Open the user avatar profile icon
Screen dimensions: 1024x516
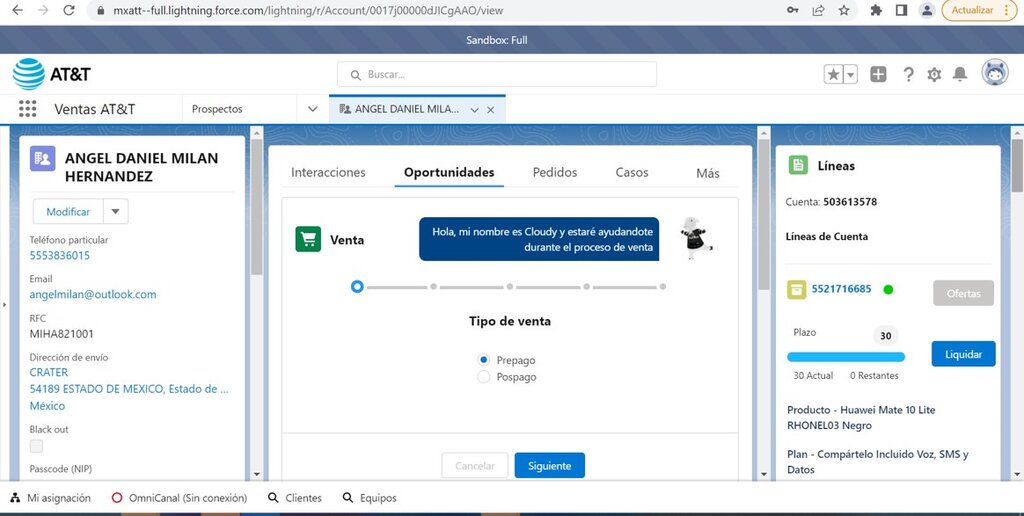995,73
